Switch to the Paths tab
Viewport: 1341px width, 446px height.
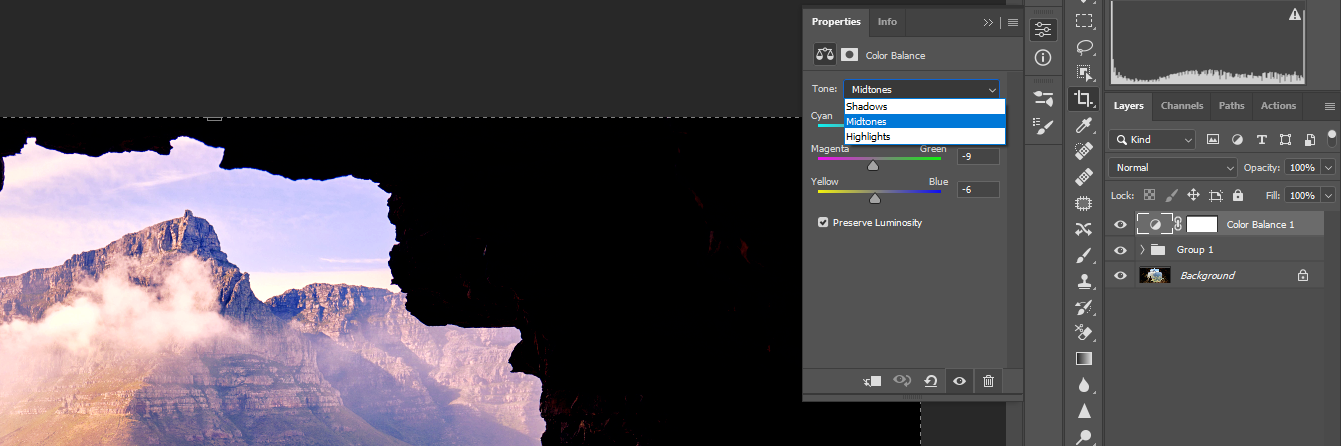click(x=1231, y=106)
